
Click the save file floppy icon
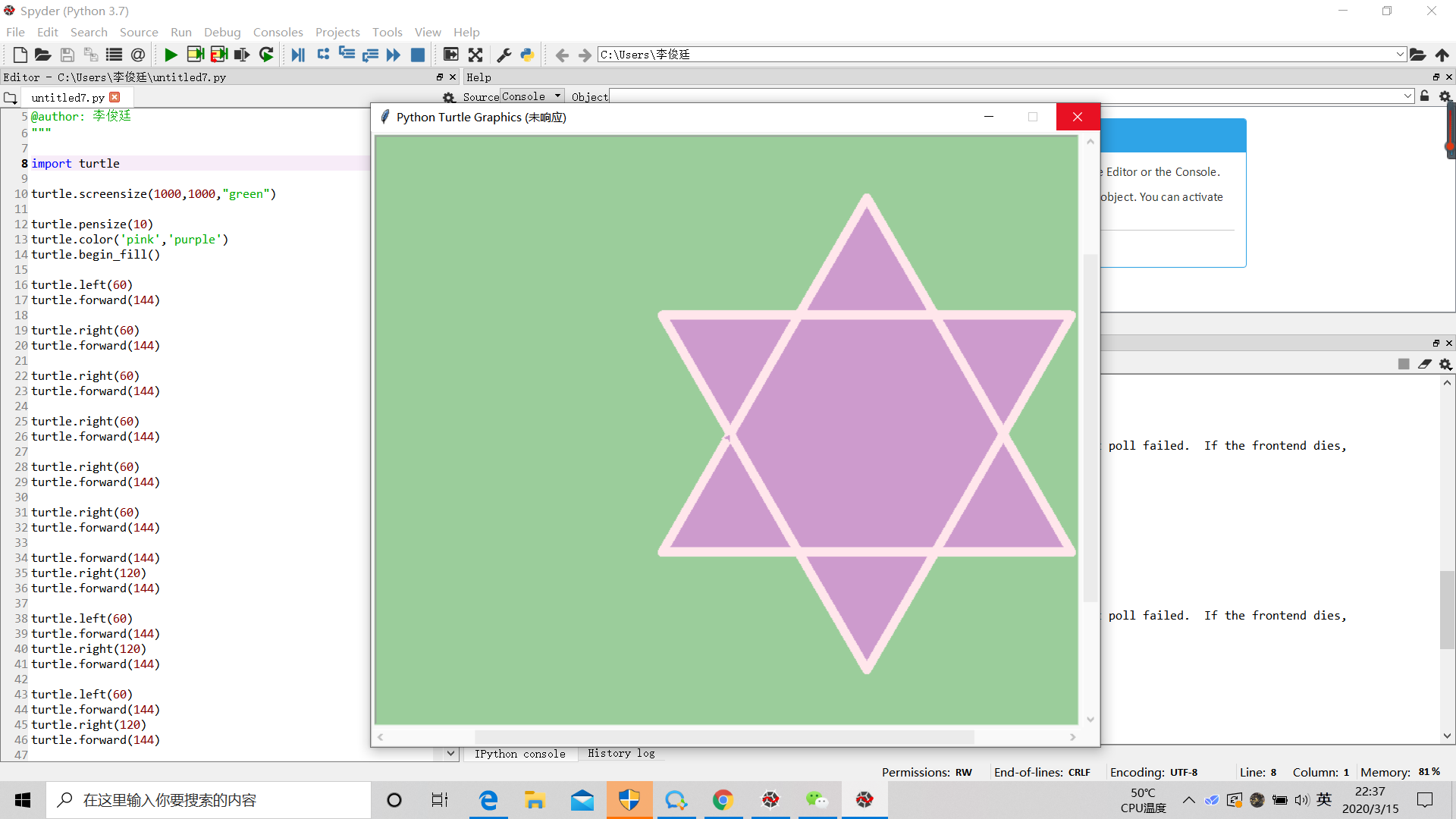67,55
